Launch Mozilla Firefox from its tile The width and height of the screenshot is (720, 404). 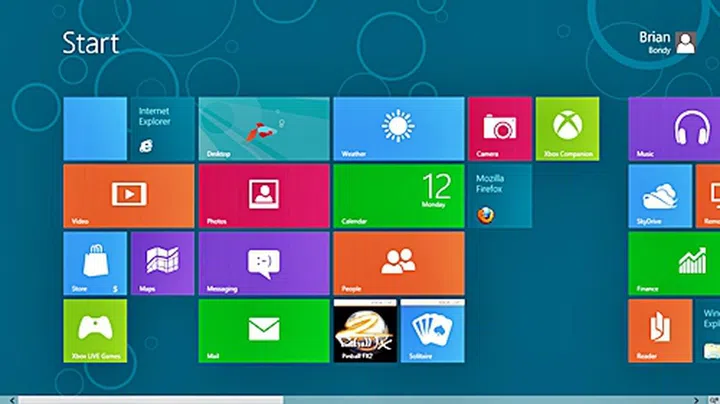[499, 195]
